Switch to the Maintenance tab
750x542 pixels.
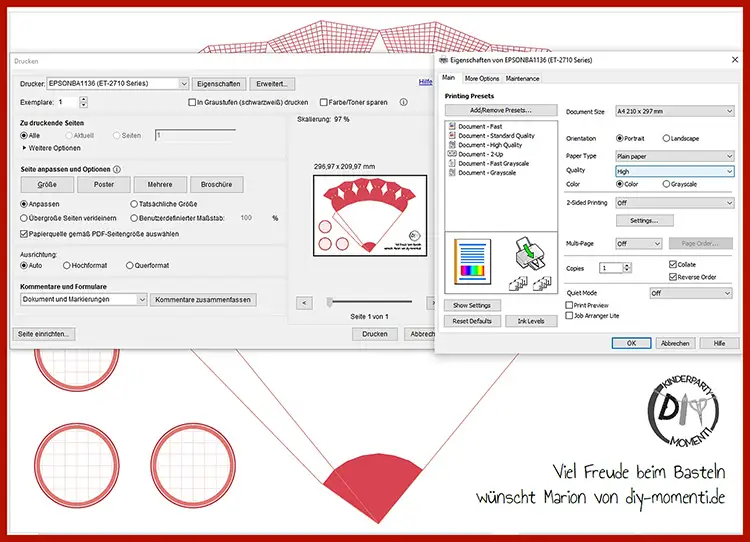coord(522,78)
